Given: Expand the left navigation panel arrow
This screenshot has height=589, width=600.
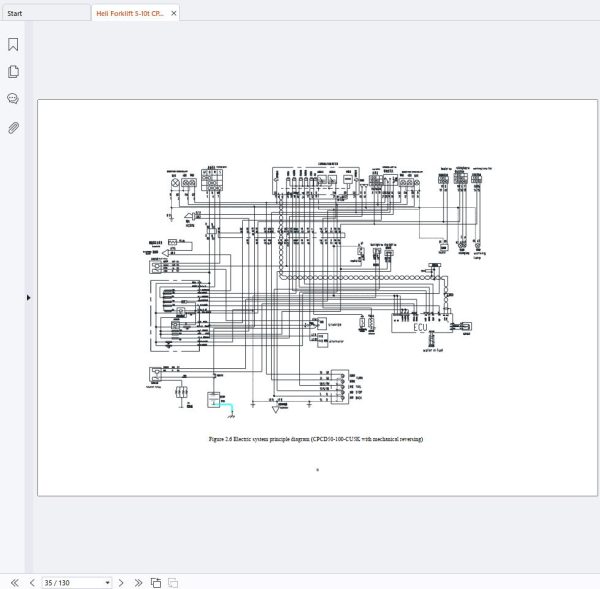Looking at the screenshot, I should pyautogui.click(x=28, y=297).
